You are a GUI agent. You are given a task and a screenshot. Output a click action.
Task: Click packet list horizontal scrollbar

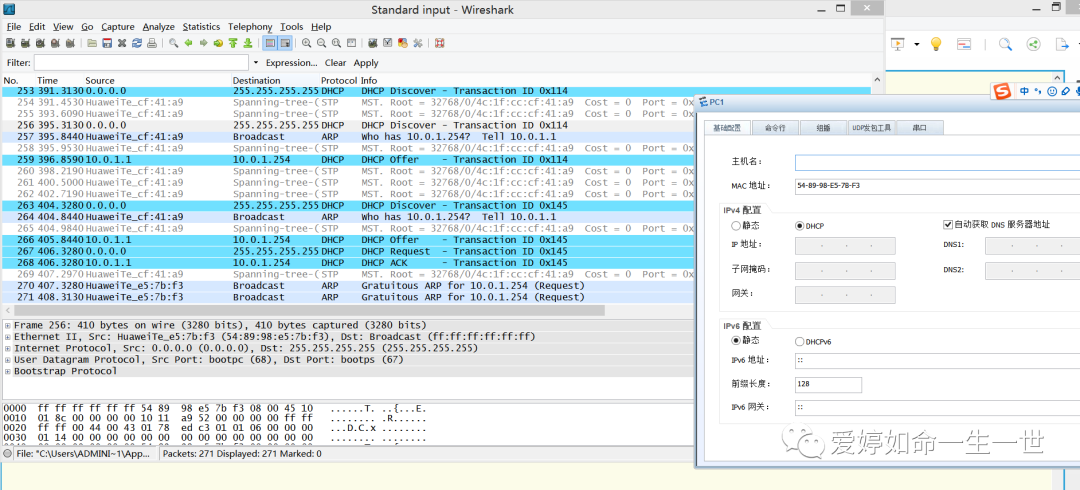pos(307,311)
